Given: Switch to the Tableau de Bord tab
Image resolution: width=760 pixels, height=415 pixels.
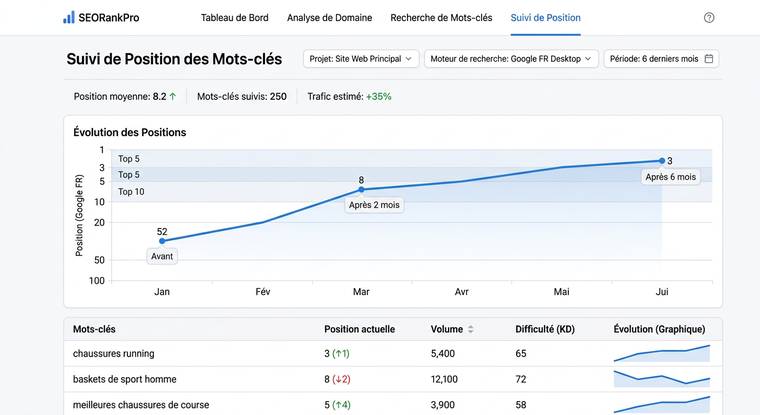Looking at the screenshot, I should [x=236, y=18].
